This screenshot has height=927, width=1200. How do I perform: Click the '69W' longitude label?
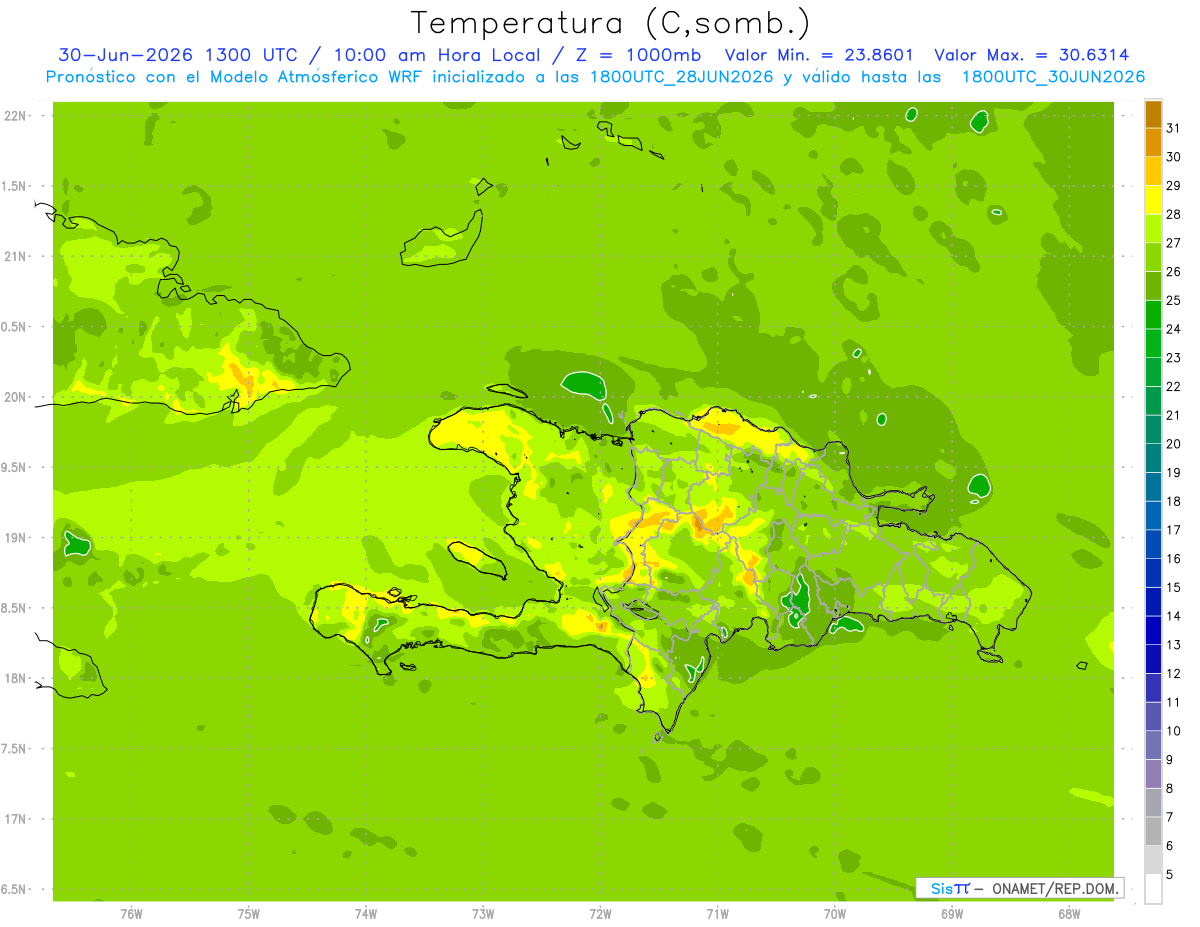pos(952,913)
